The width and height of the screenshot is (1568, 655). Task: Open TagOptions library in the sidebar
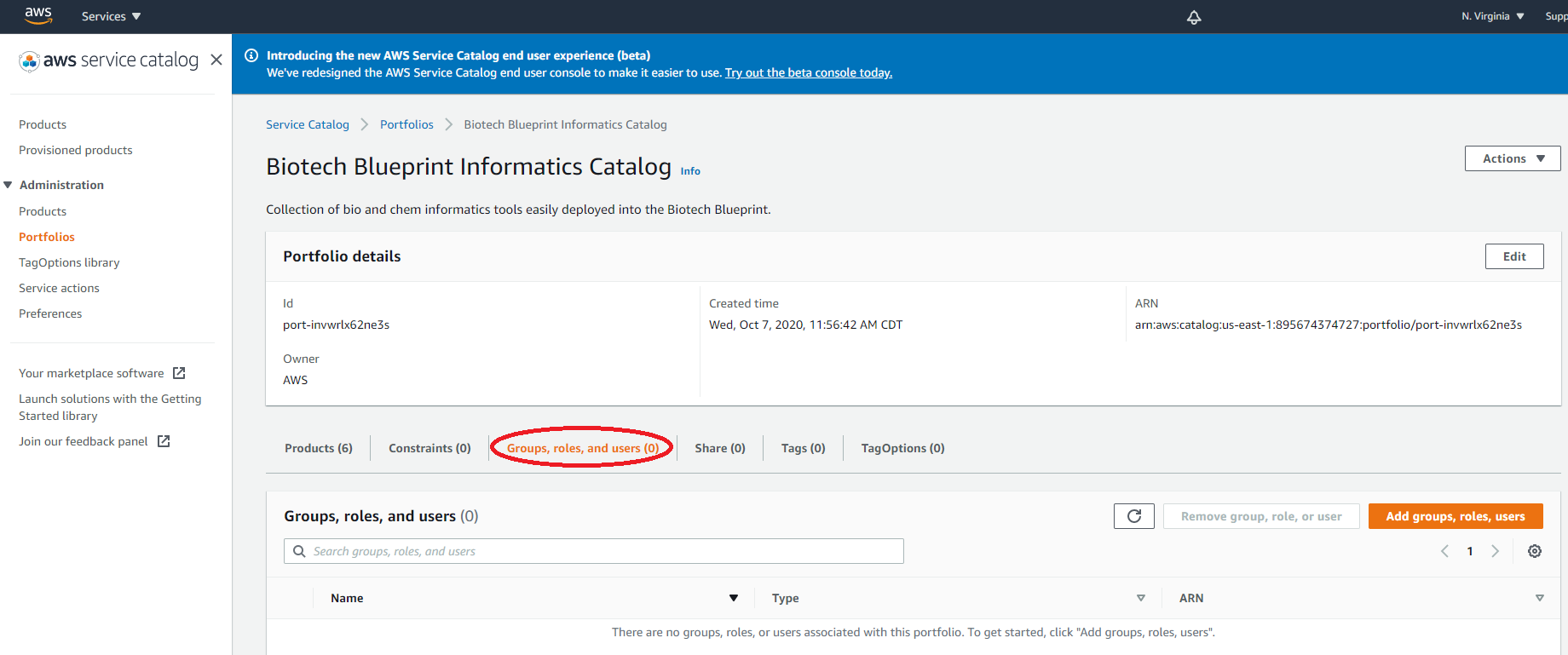pyautogui.click(x=69, y=262)
